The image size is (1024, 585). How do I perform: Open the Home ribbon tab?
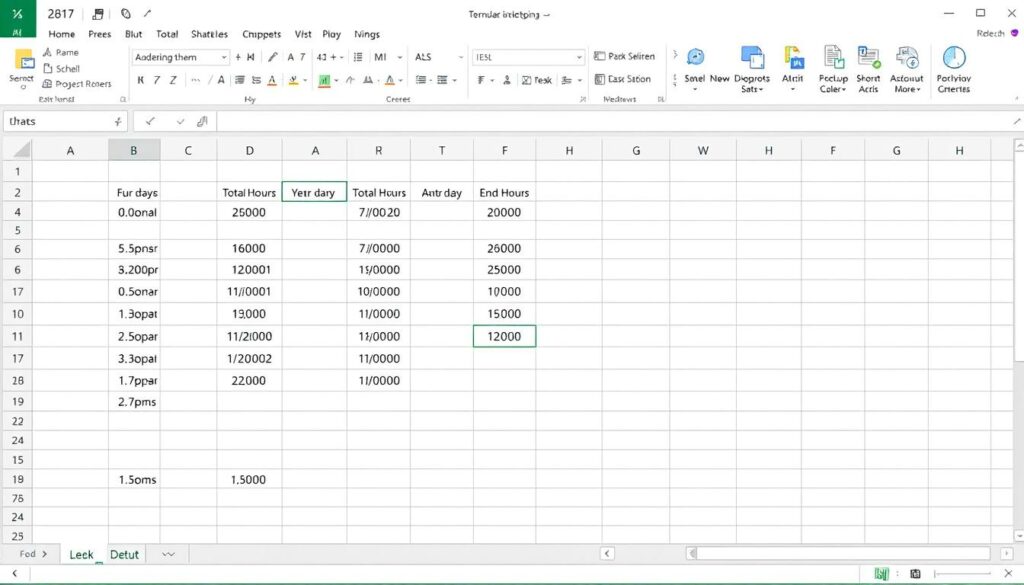pos(61,34)
